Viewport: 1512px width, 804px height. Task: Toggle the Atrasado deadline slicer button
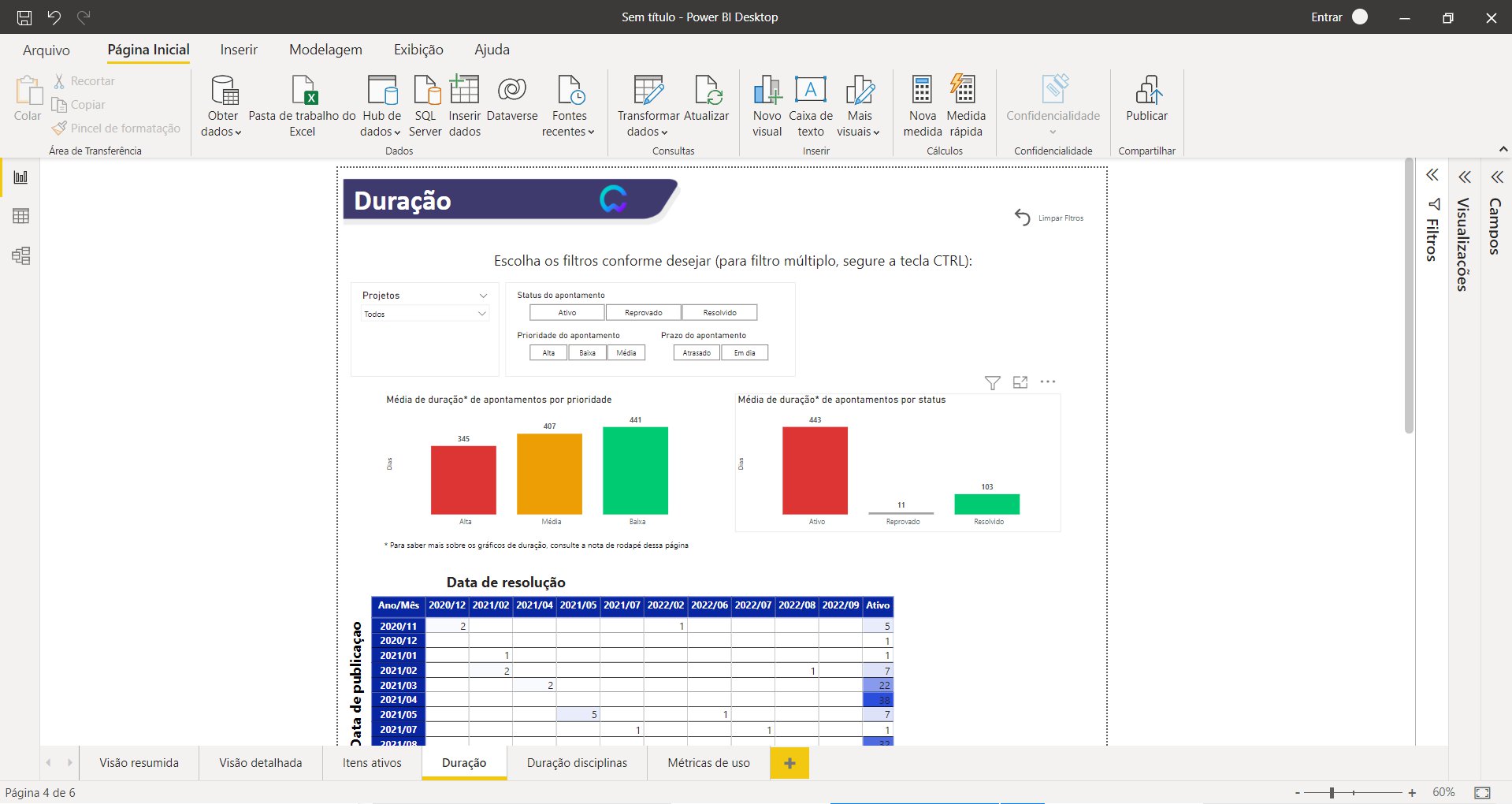pos(697,353)
